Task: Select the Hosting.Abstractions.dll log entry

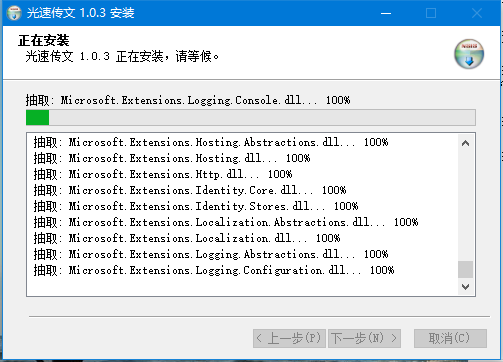Action: 211,142
